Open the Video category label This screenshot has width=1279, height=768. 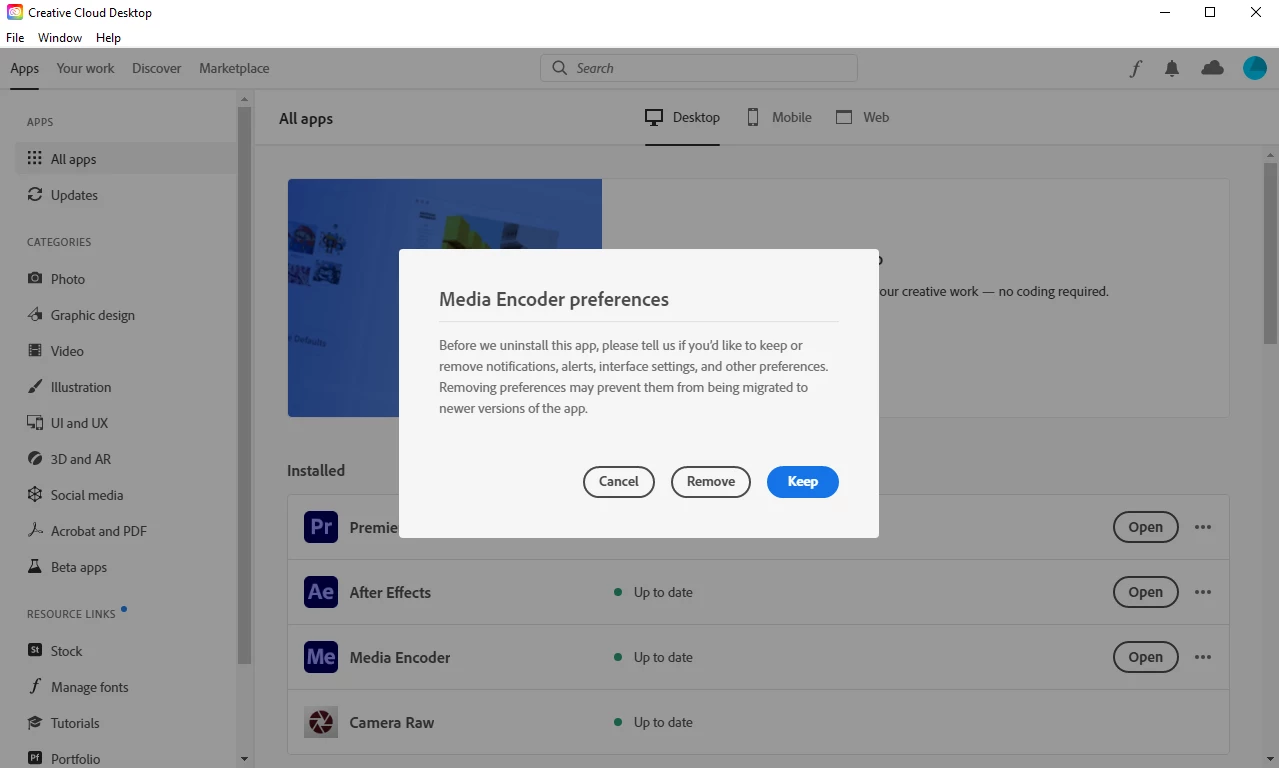(x=67, y=351)
